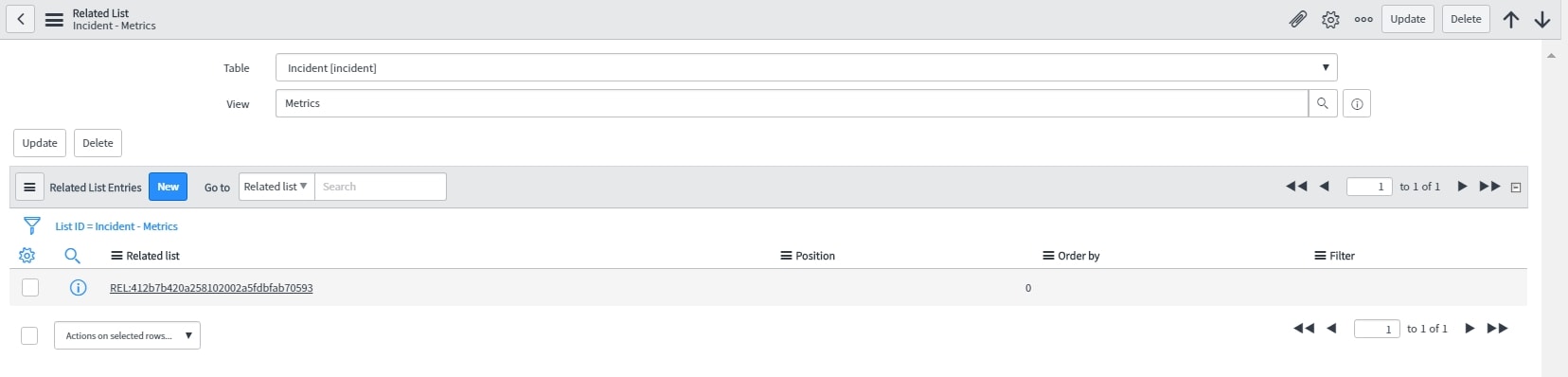
Task: Expand Actions on selected rows dropdown
Action: tap(127, 335)
